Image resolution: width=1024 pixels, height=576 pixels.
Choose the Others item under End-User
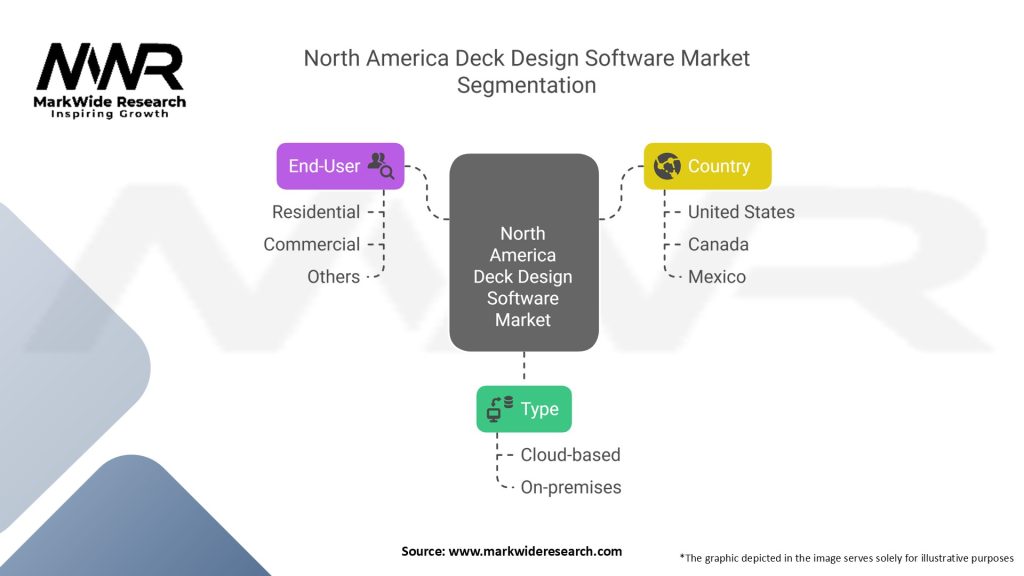click(333, 277)
